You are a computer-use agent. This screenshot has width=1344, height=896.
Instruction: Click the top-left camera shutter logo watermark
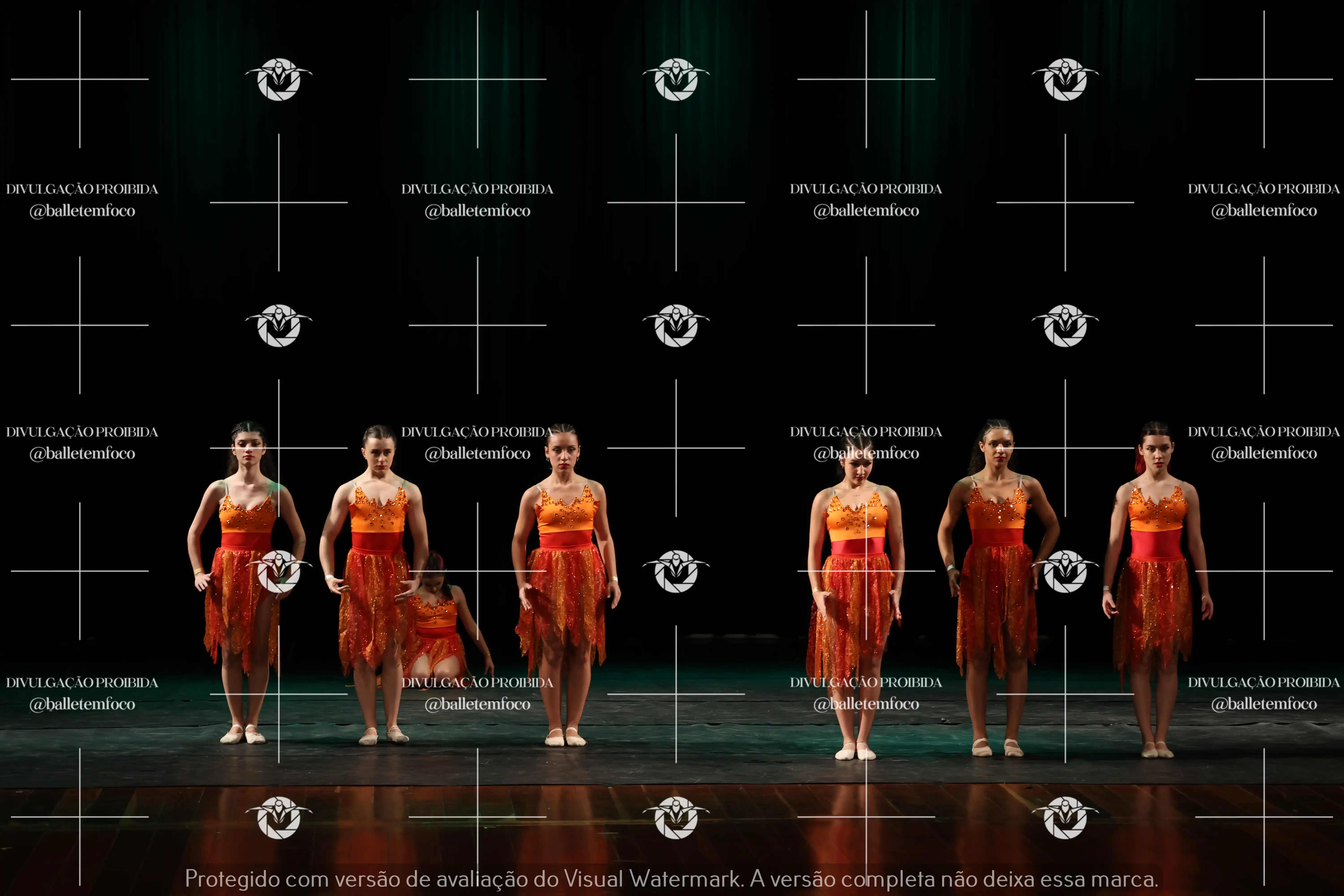coord(278,80)
